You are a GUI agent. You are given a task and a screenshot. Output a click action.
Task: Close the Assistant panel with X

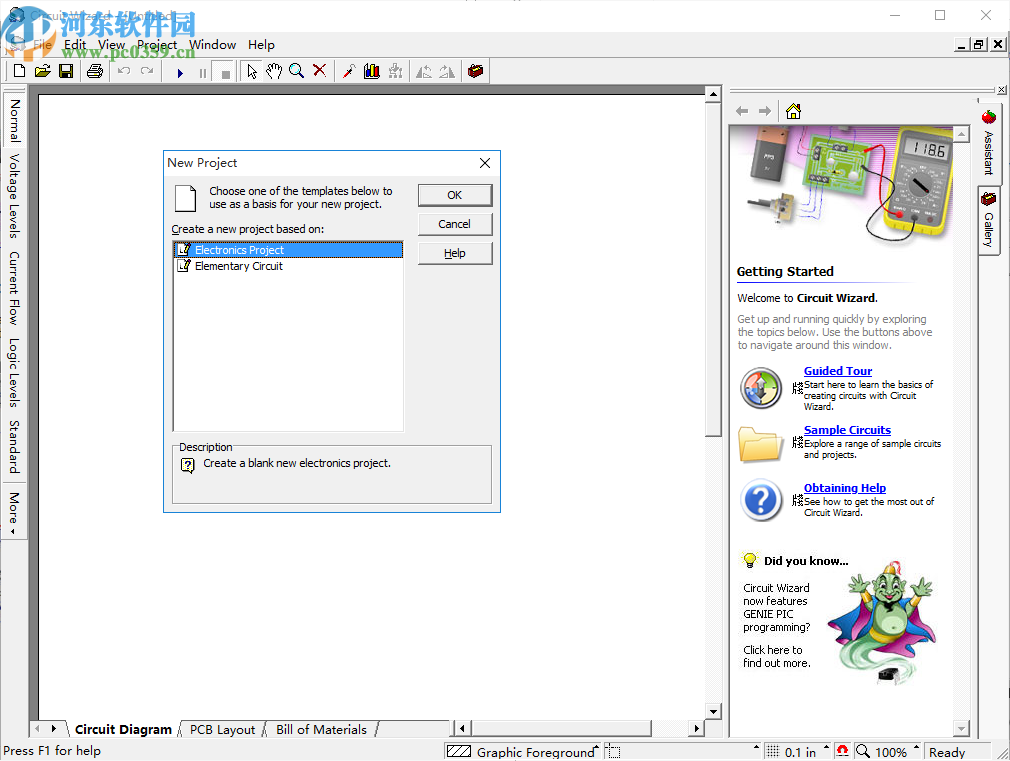pyautogui.click(x=1002, y=90)
